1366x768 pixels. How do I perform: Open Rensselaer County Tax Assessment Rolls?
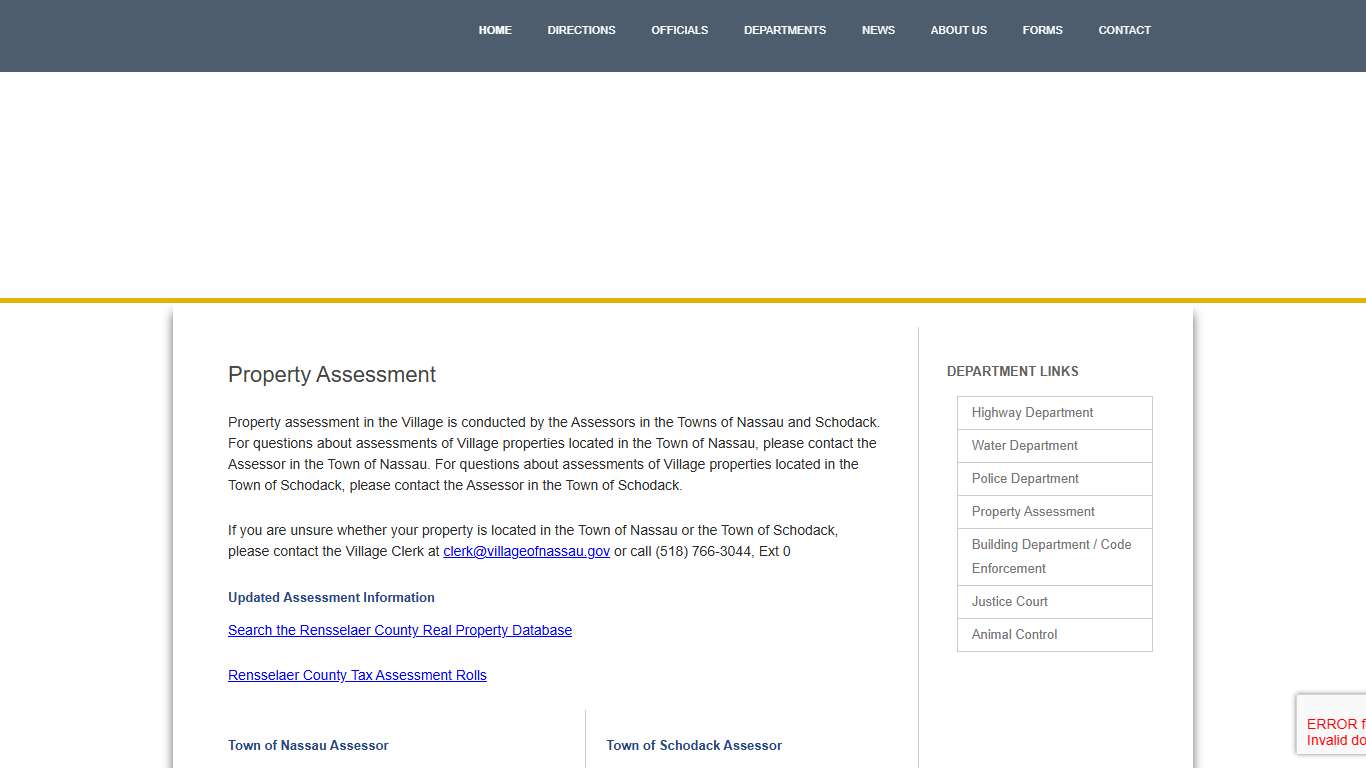click(x=357, y=675)
